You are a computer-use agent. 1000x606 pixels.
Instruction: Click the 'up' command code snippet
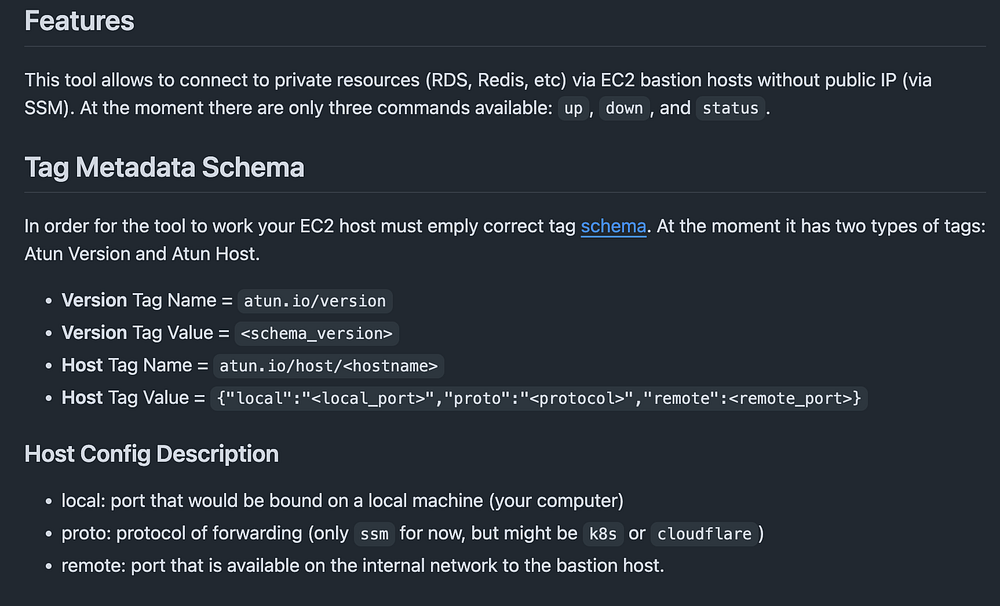tap(573, 108)
